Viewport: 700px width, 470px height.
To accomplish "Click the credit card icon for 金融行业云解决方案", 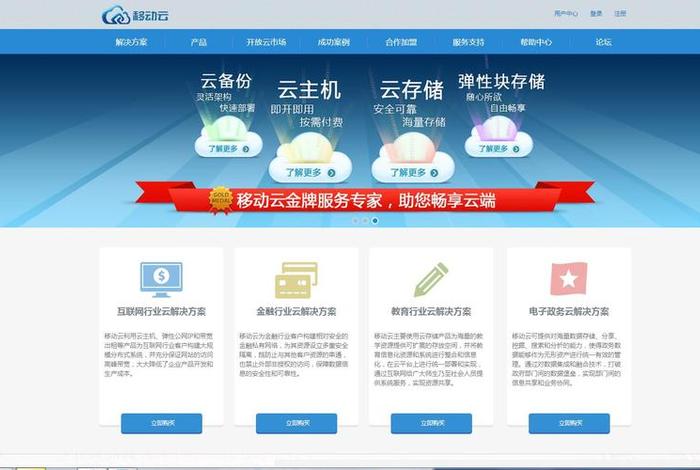I will coord(296,280).
